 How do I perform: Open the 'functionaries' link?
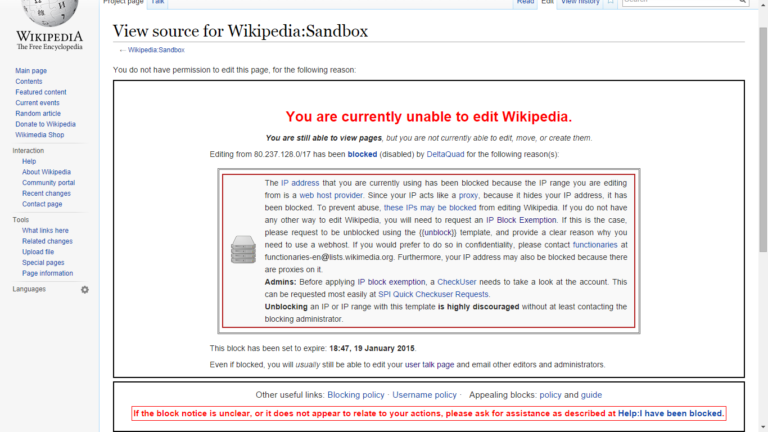[595, 245]
